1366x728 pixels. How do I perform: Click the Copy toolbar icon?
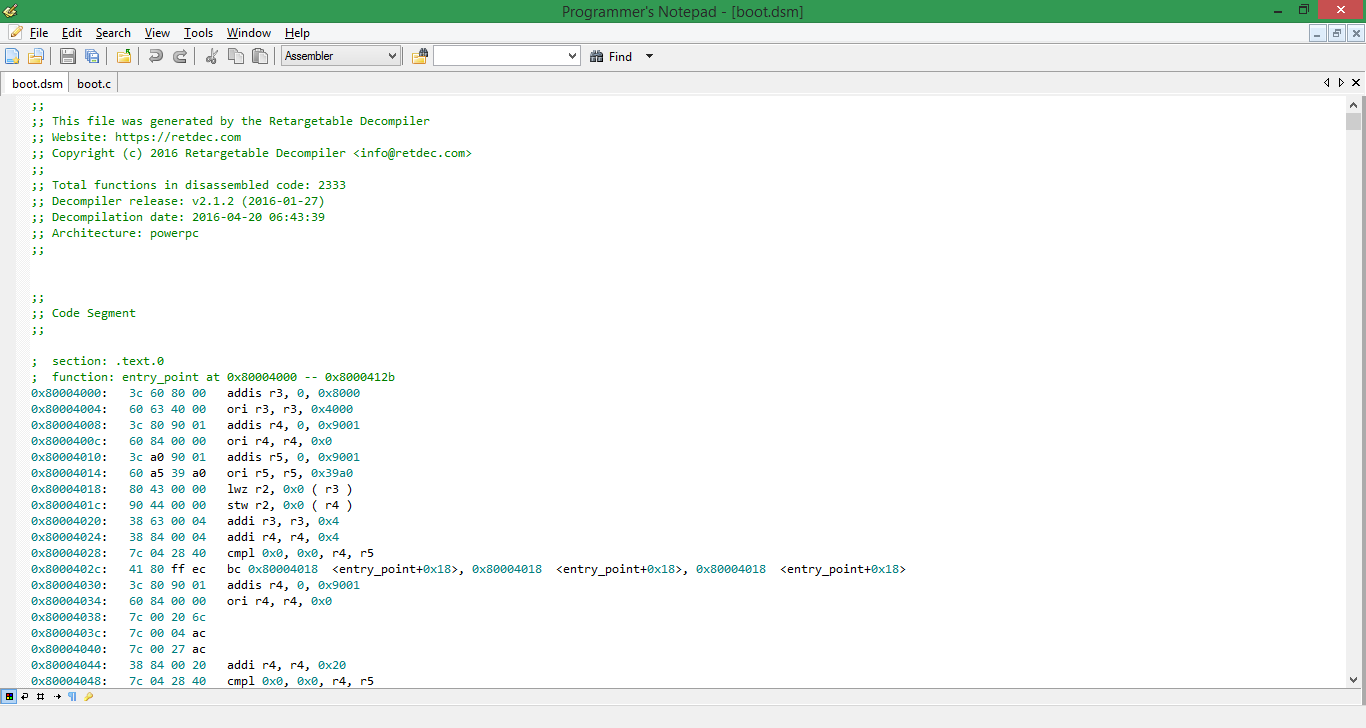pyautogui.click(x=236, y=57)
